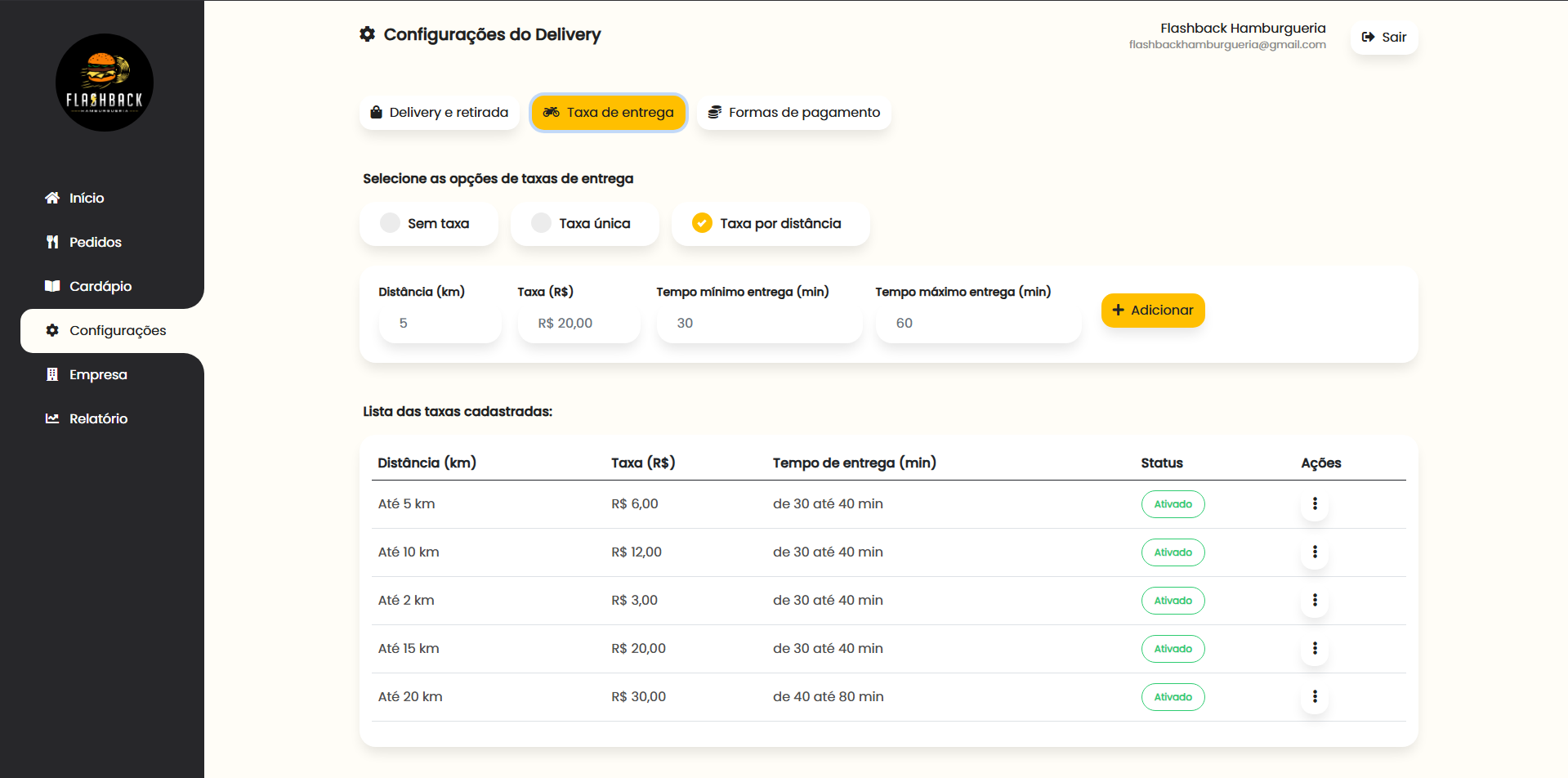Select the Sem taxa radio option
1568x778 pixels.
[x=391, y=223]
